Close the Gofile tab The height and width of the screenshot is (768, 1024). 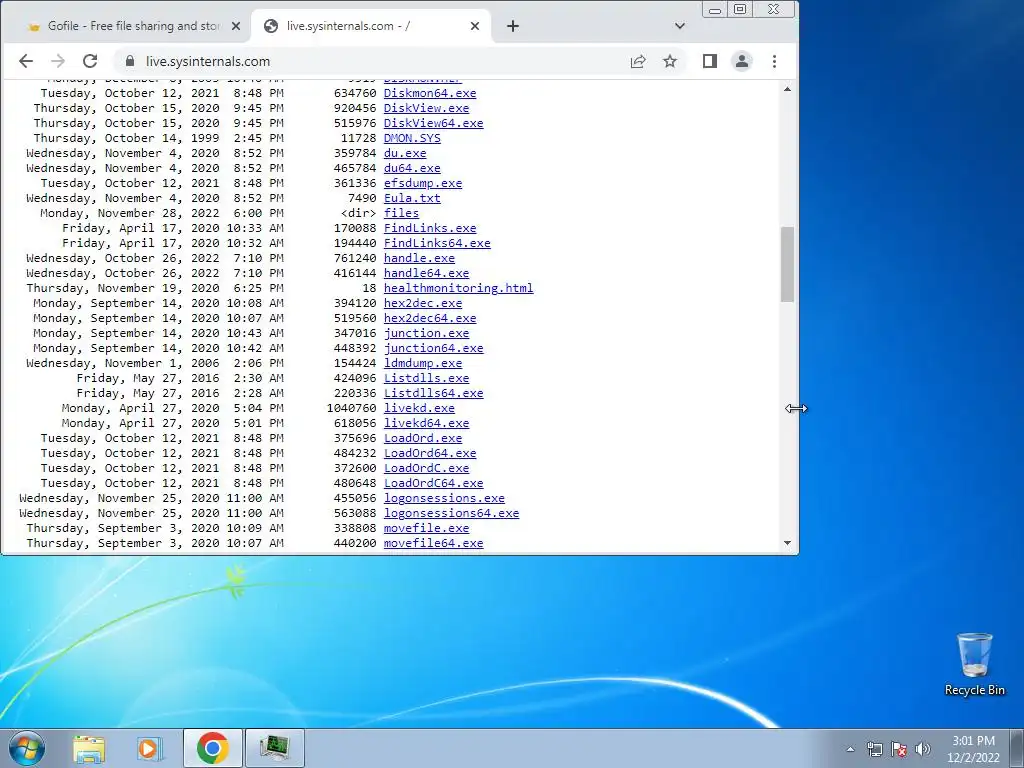click(236, 26)
